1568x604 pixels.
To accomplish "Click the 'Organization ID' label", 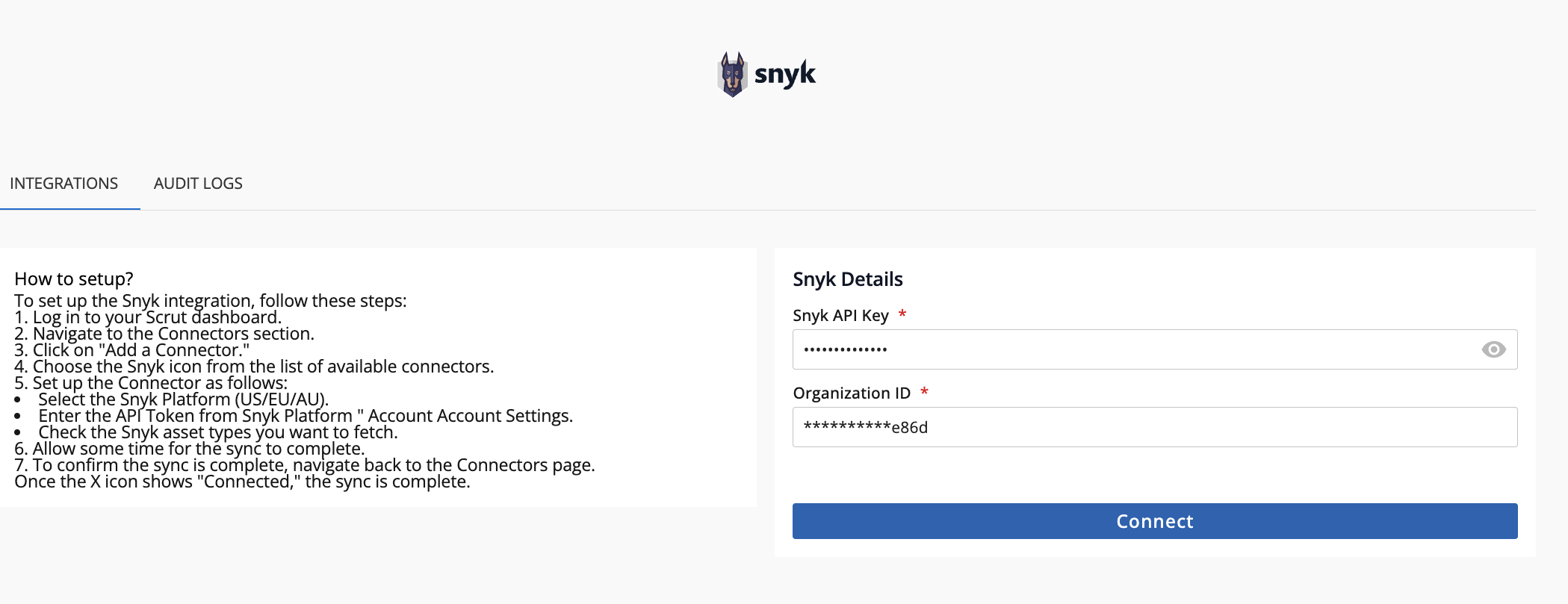I will pos(852,393).
